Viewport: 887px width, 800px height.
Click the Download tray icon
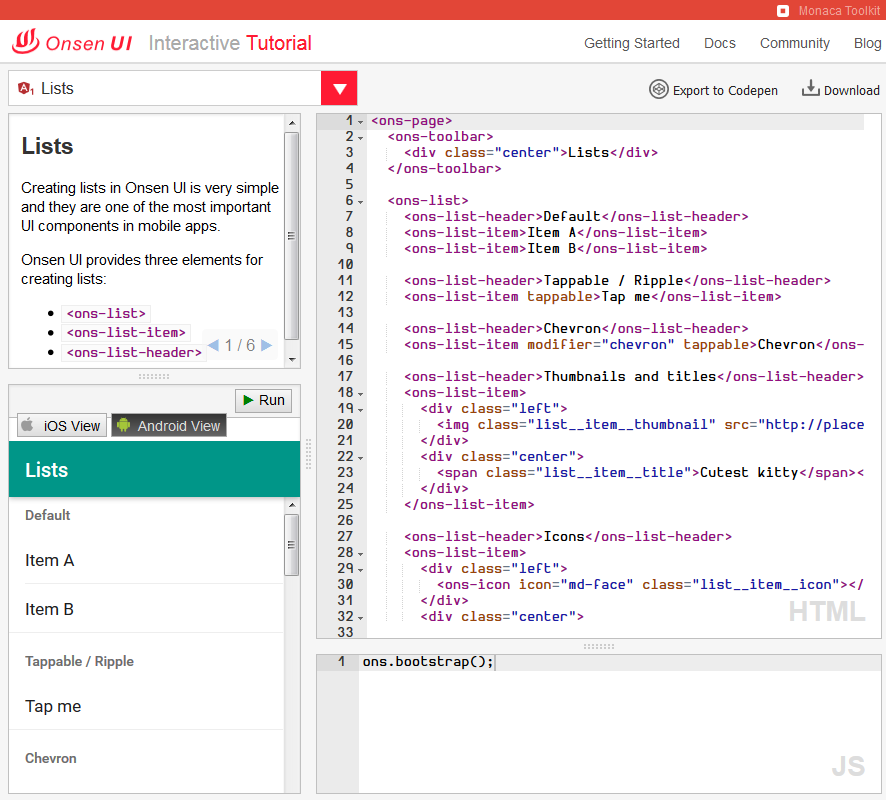(x=810, y=89)
